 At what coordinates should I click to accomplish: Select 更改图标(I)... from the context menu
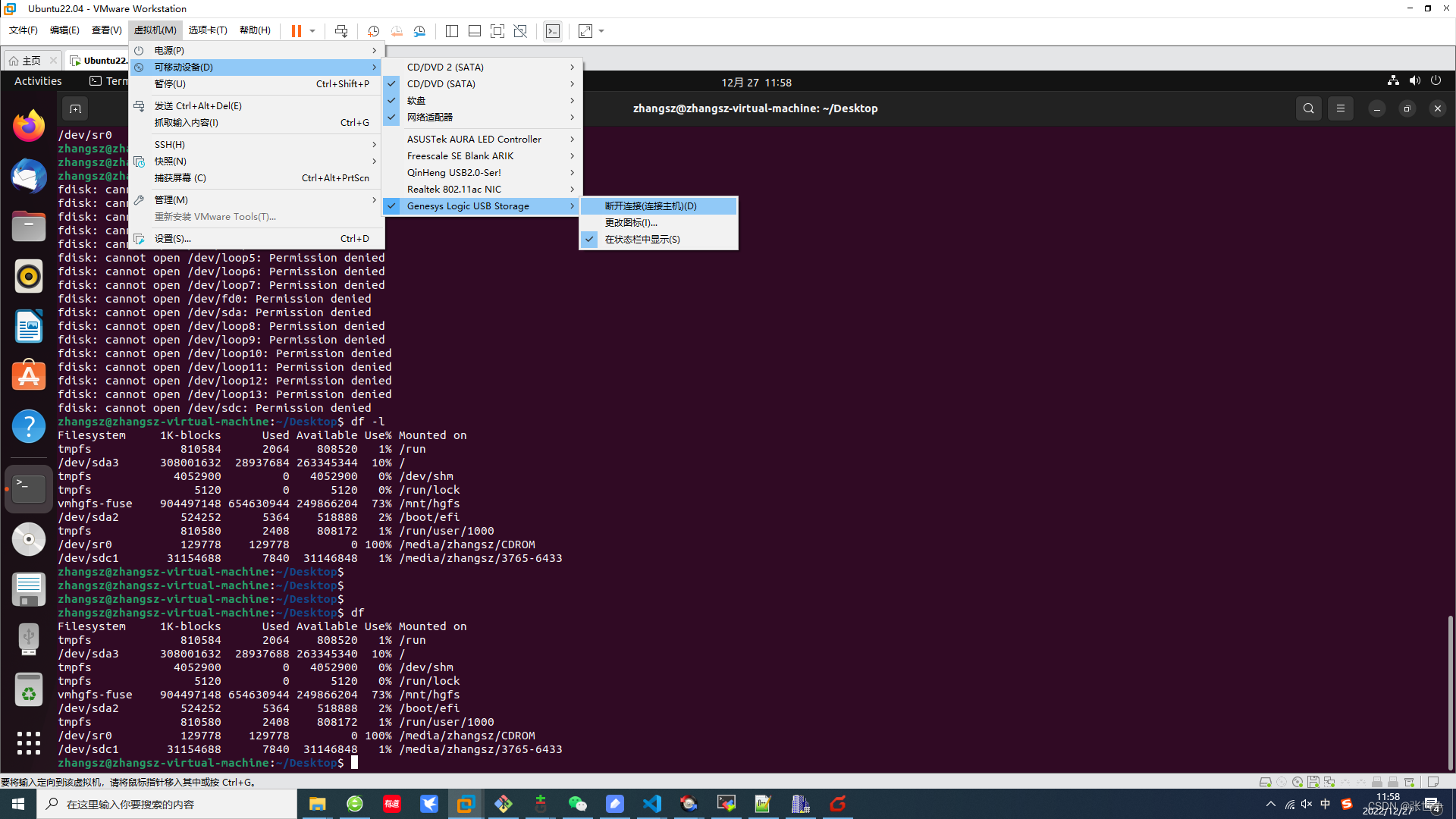[630, 222]
